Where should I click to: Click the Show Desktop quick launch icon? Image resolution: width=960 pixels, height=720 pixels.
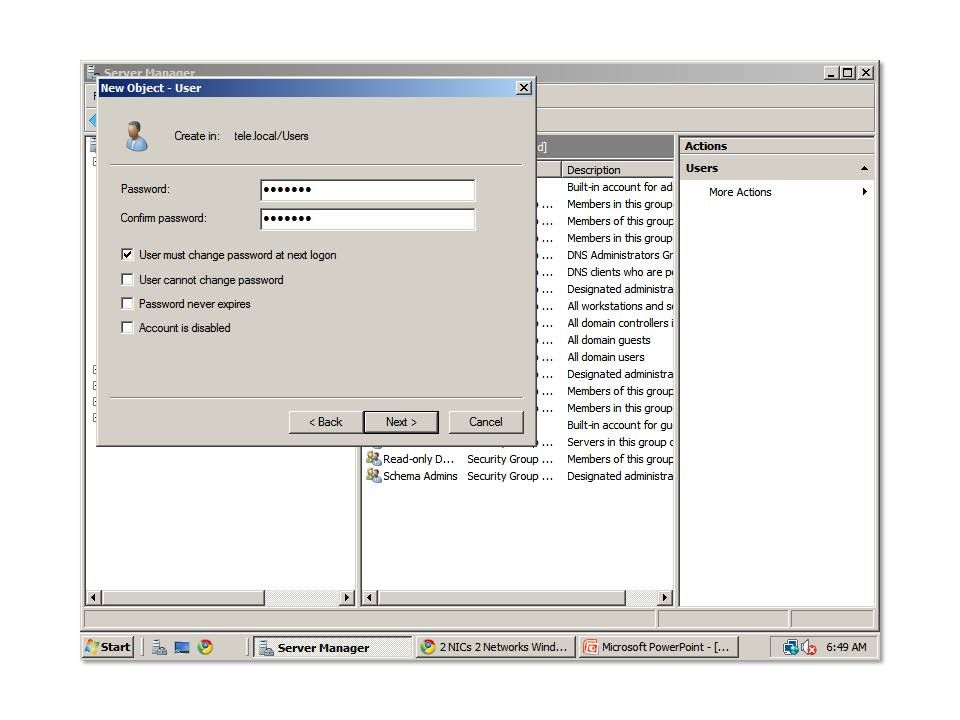coord(182,647)
